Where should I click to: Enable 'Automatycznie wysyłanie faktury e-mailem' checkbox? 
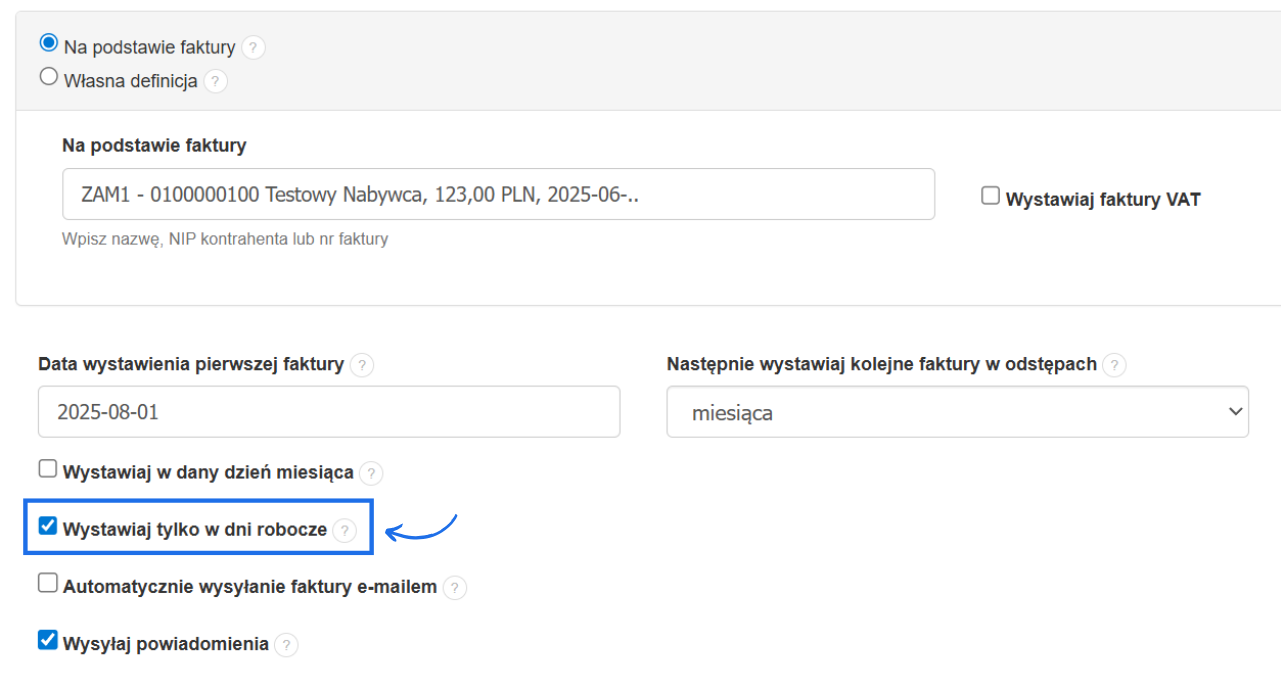[48, 584]
